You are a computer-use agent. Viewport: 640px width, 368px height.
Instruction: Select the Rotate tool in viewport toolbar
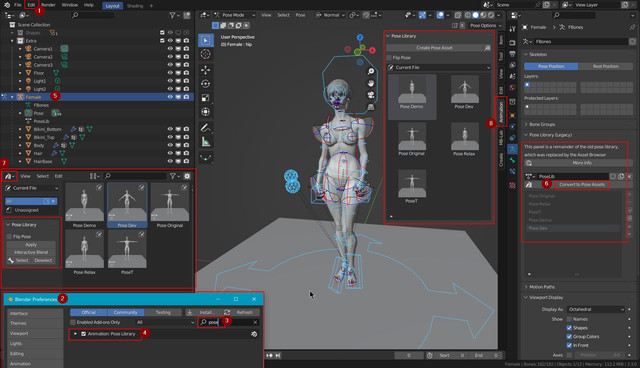tap(206, 84)
